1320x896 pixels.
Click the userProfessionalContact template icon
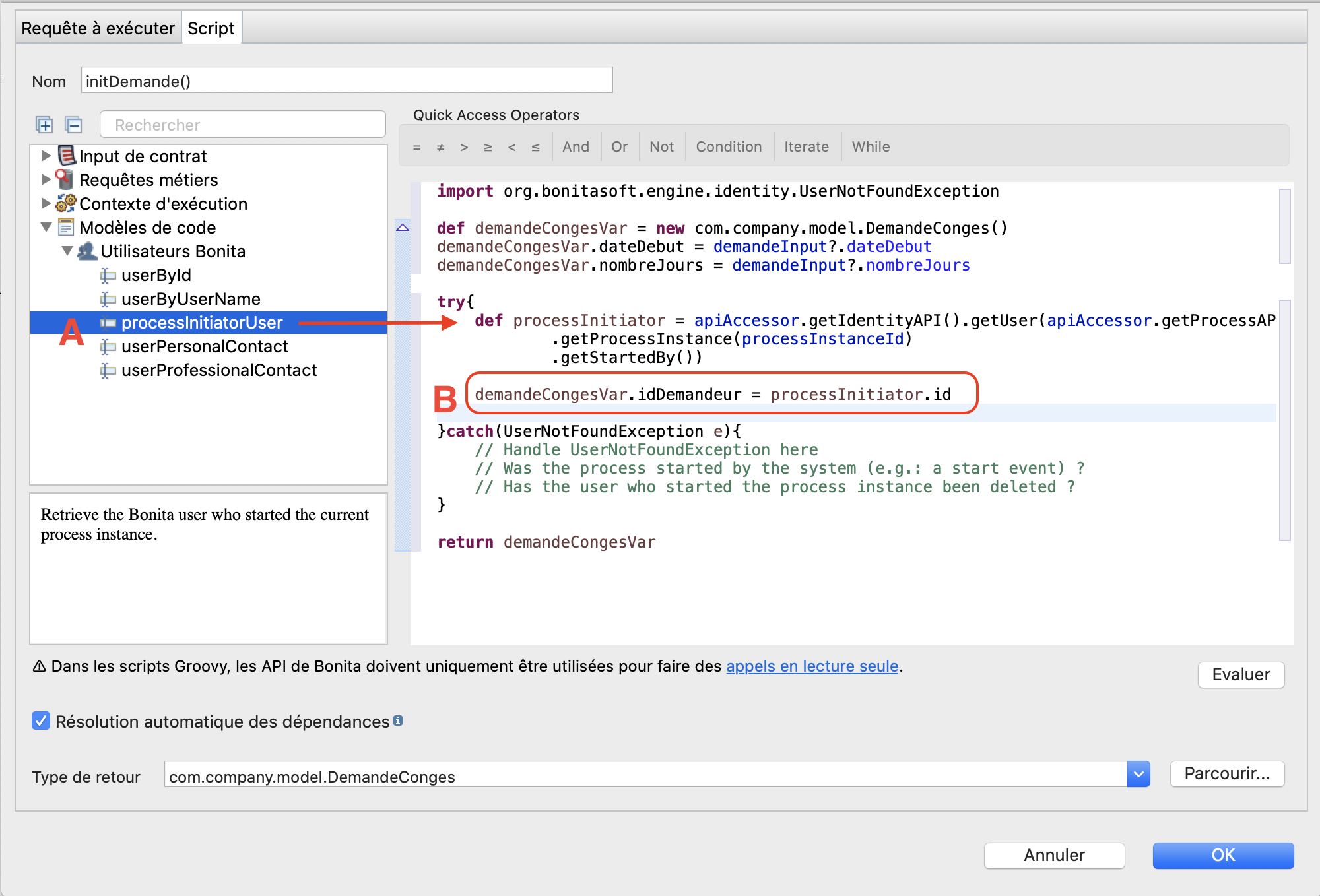(108, 370)
